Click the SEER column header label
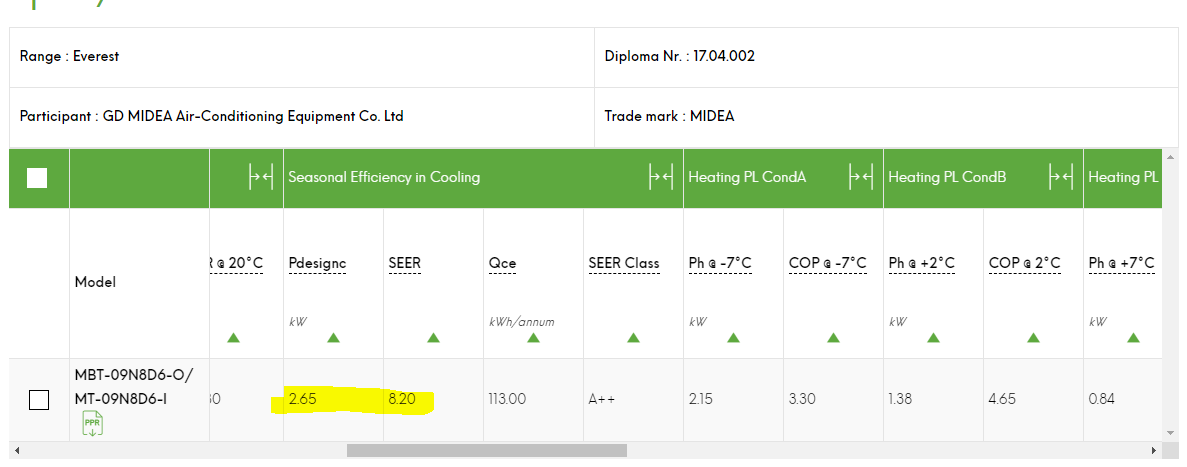This screenshot has height=467, width=1187. pyautogui.click(x=405, y=263)
